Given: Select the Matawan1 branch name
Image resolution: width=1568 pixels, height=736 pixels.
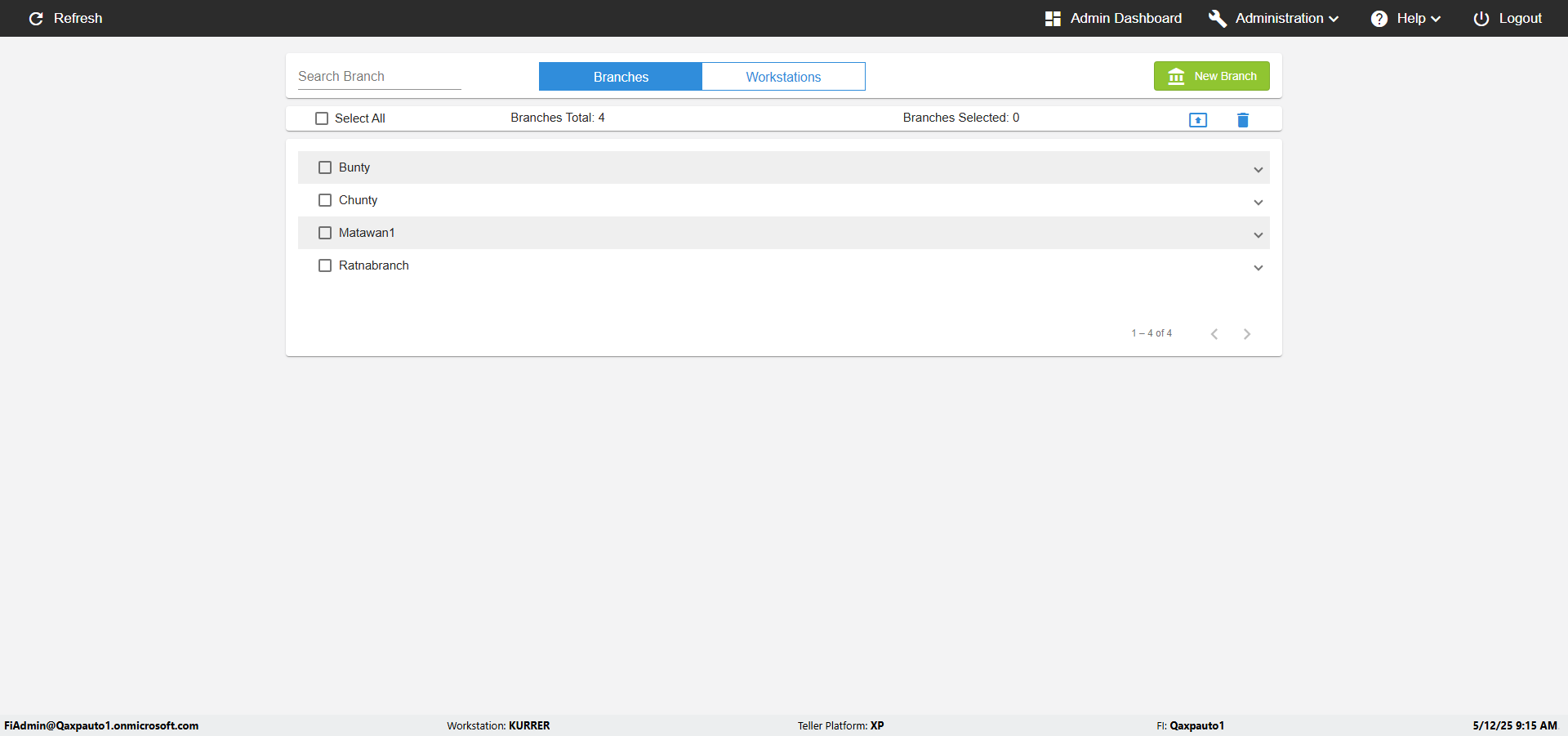Looking at the screenshot, I should (367, 233).
